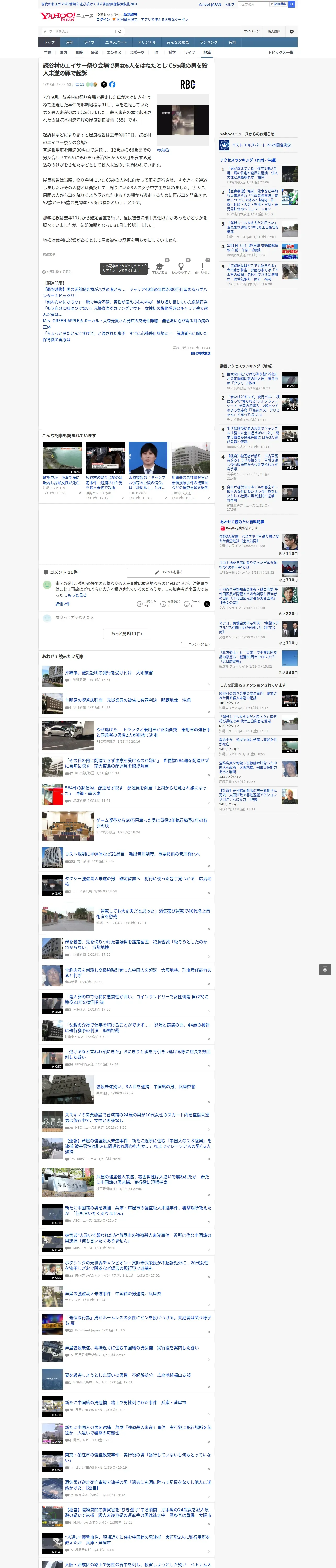Share the comment on X

(x=207, y=604)
